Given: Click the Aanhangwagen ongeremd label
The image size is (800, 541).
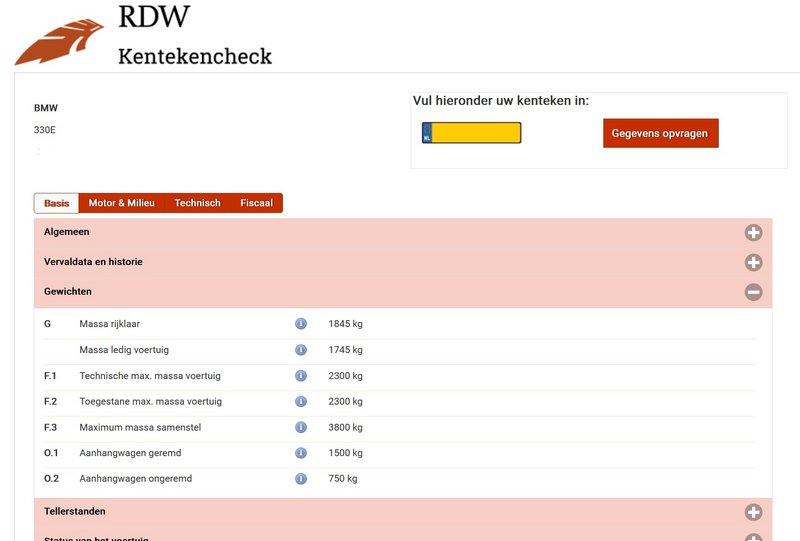Looking at the screenshot, I should click(136, 479).
